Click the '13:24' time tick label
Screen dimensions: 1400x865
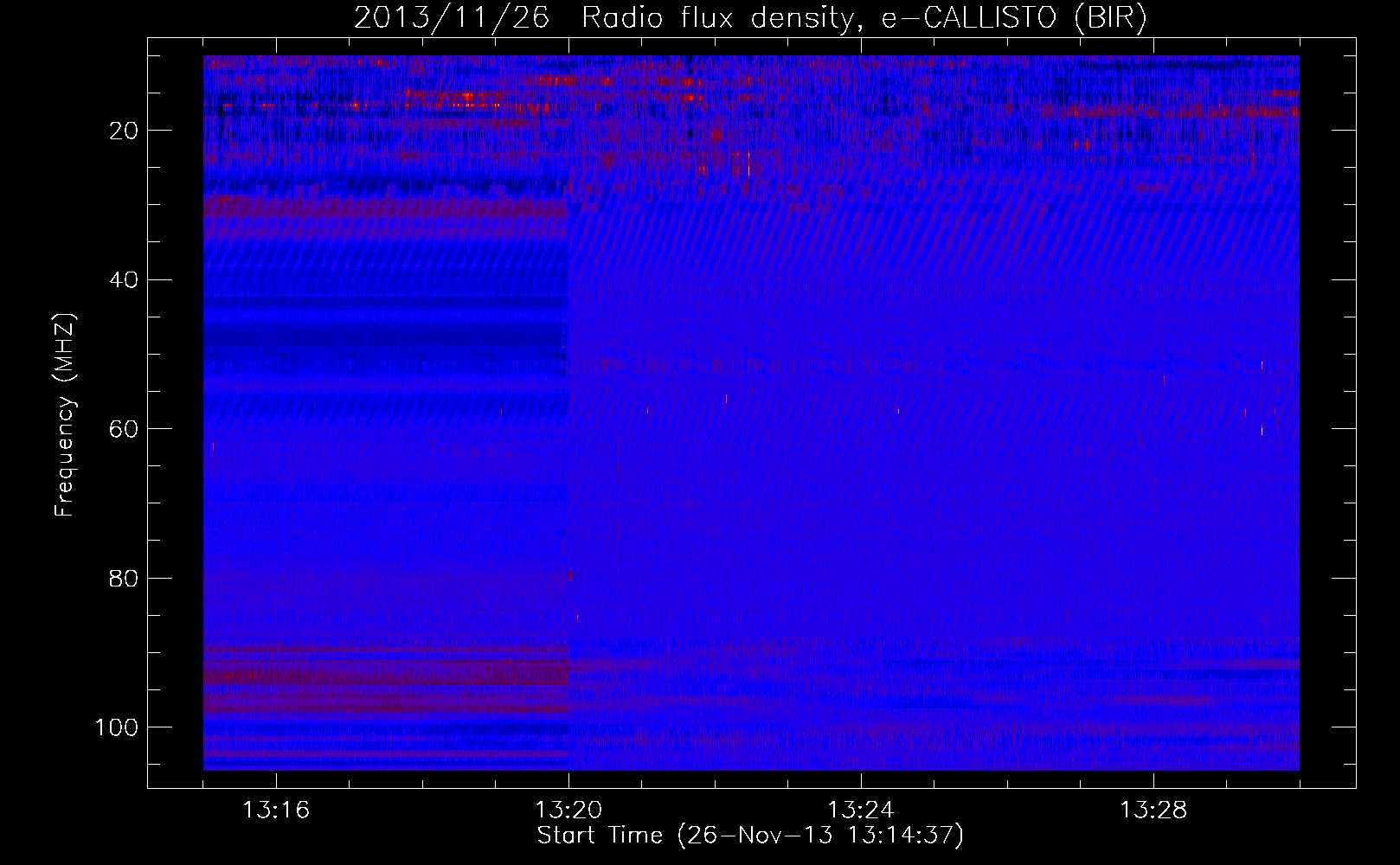point(861,811)
